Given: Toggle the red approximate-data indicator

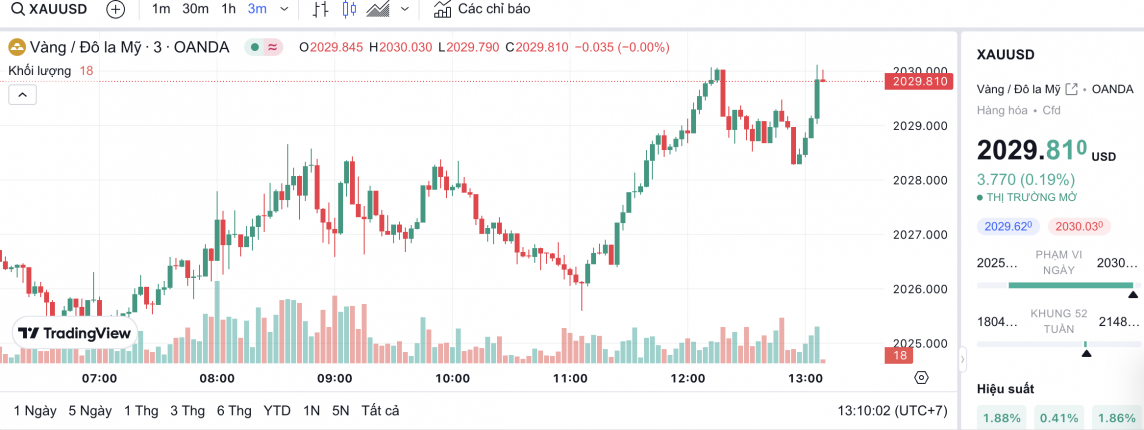Looking at the screenshot, I should pos(273,47).
